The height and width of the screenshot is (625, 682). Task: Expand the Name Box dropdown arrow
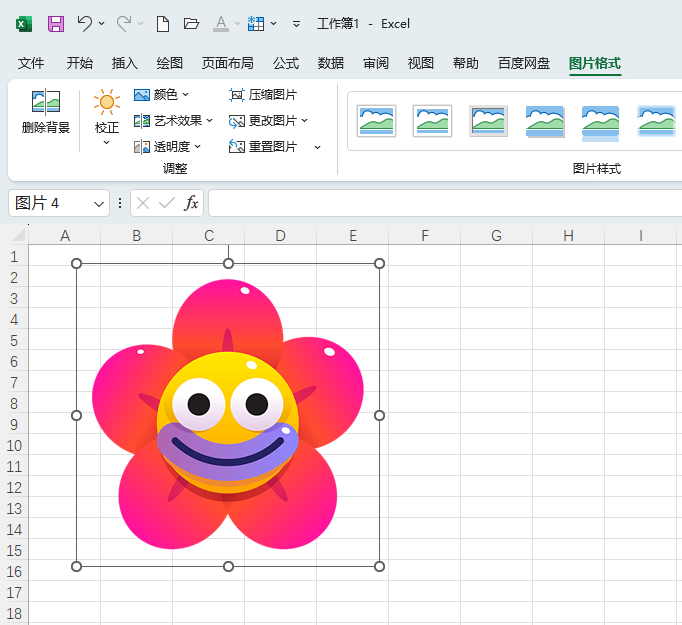click(x=99, y=203)
